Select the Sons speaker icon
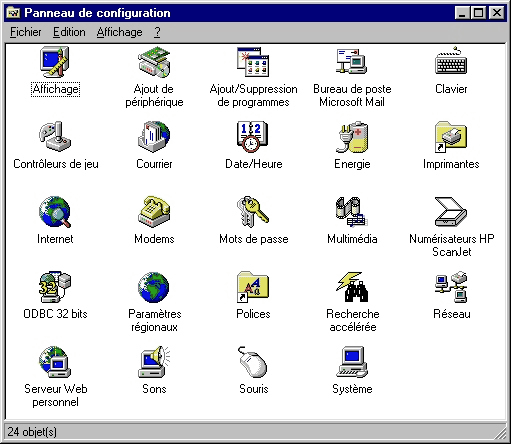Image resolution: width=511 pixels, height=444 pixels. (x=154, y=362)
